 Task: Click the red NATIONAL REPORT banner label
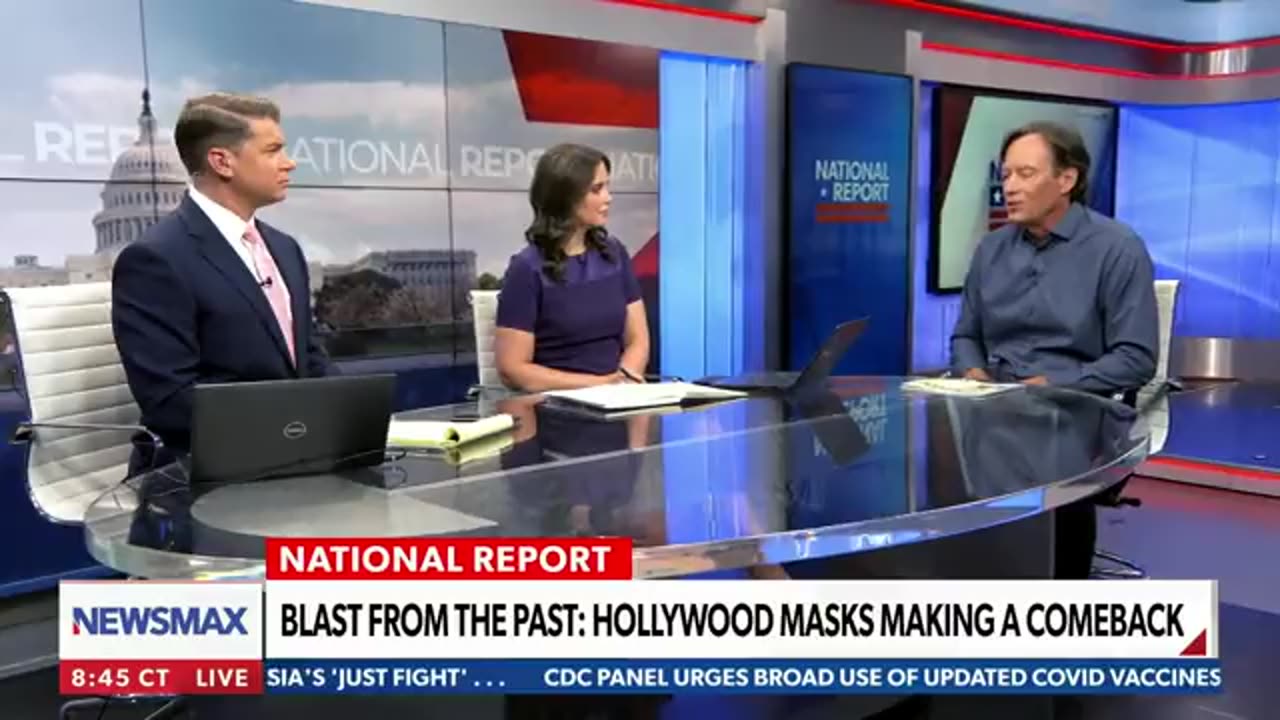tap(448, 559)
